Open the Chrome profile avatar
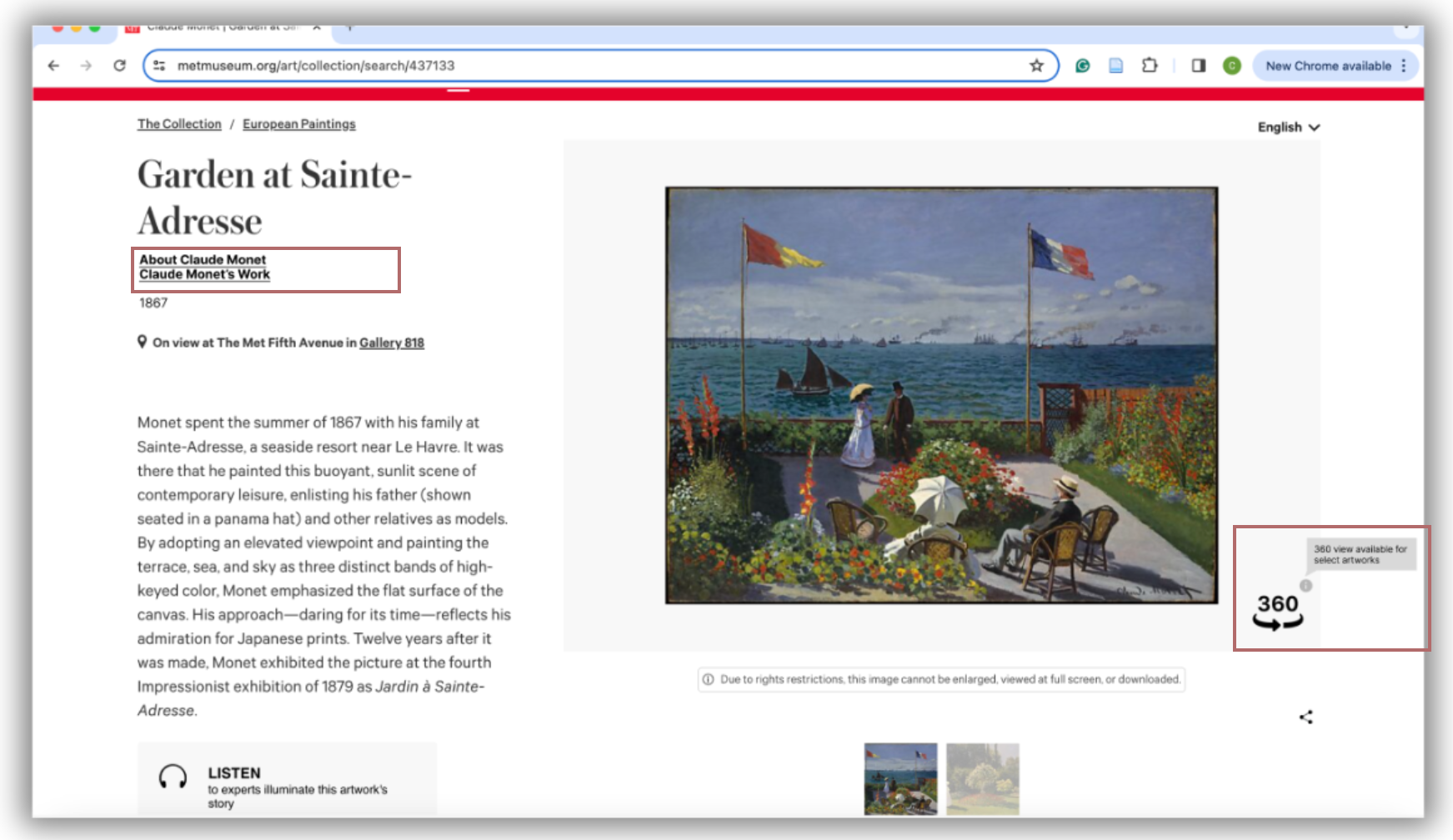Viewport: 1453px width, 840px height. point(1232,65)
